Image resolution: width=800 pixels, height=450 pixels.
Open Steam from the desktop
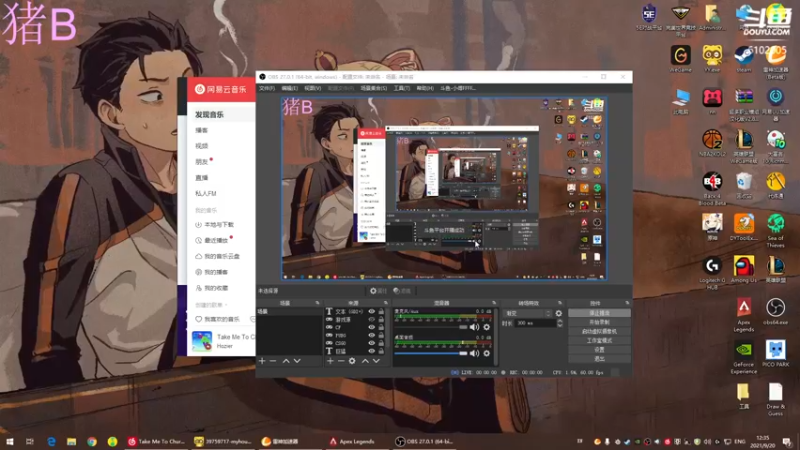[x=743, y=59]
